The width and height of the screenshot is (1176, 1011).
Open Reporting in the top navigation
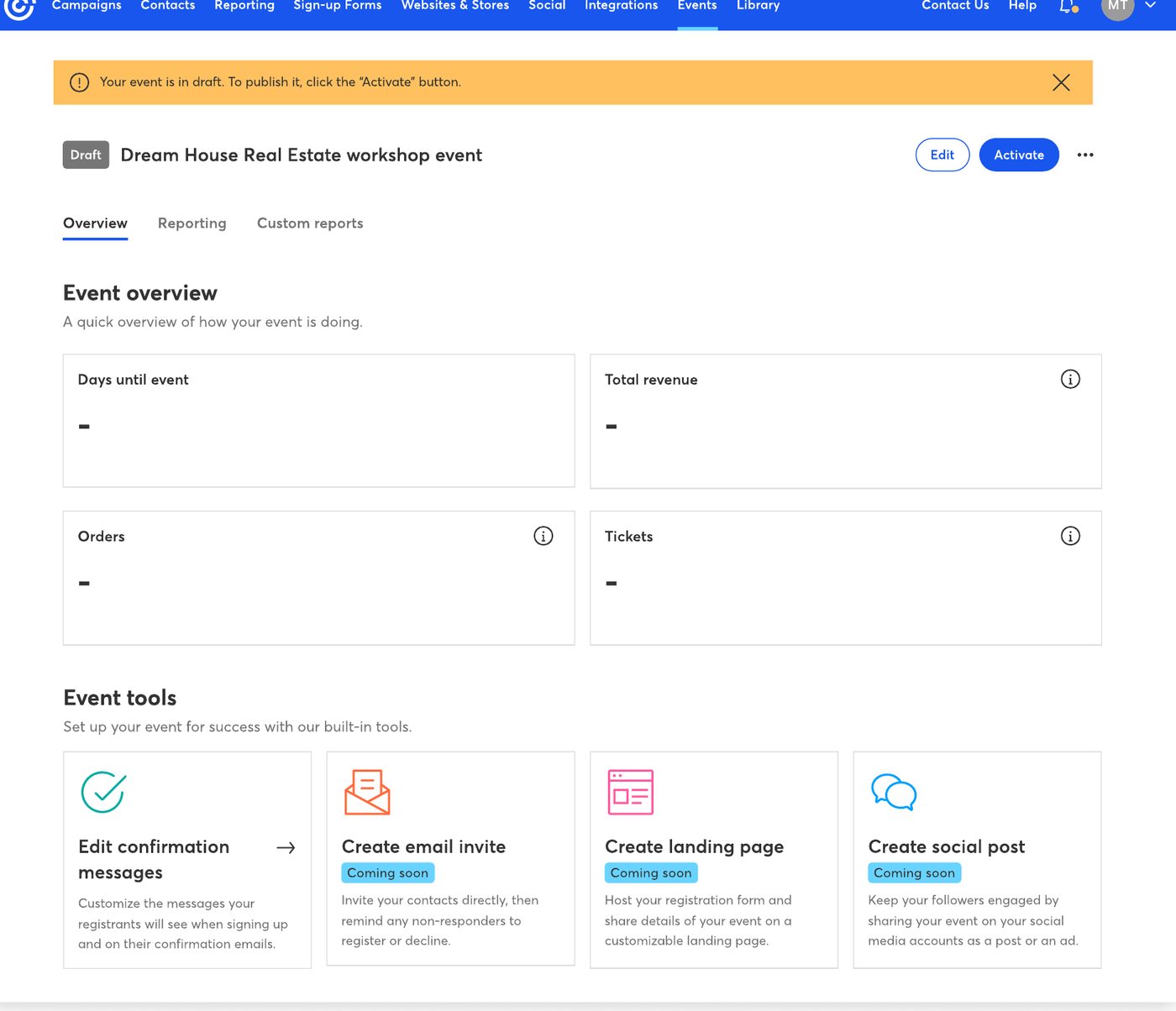point(244,5)
